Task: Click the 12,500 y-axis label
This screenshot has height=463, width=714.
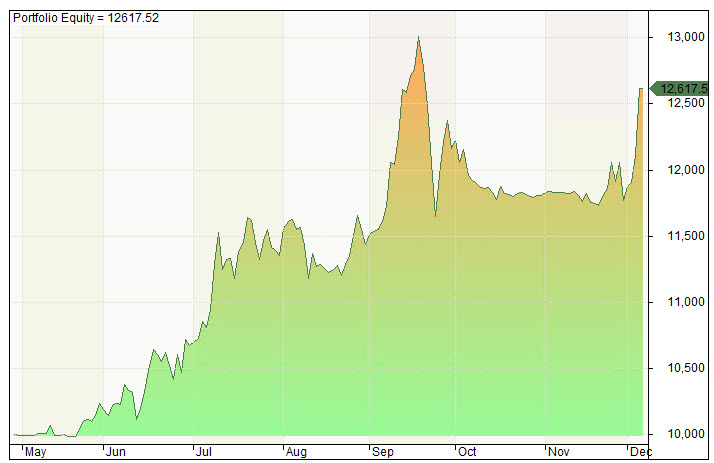Action: pyautogui.click(x=686, y=103)
